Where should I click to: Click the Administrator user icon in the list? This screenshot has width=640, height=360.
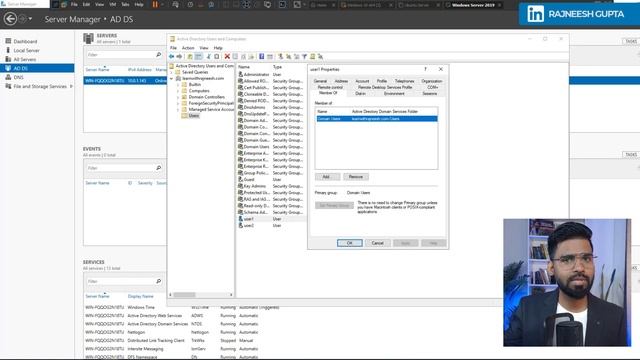[x=240, y=74]
